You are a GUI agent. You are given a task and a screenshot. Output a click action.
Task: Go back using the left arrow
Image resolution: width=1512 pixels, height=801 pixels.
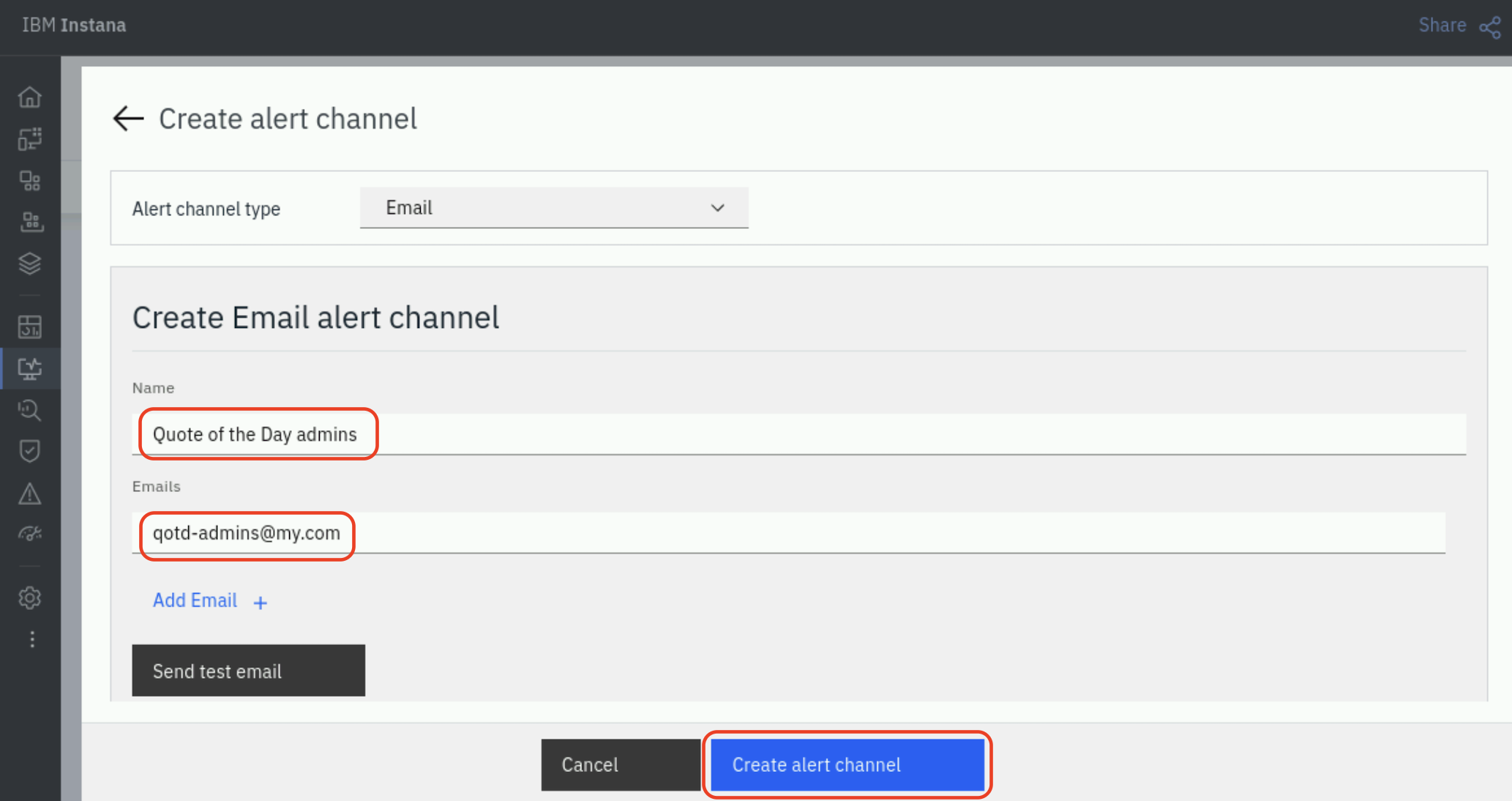[128, 119]
